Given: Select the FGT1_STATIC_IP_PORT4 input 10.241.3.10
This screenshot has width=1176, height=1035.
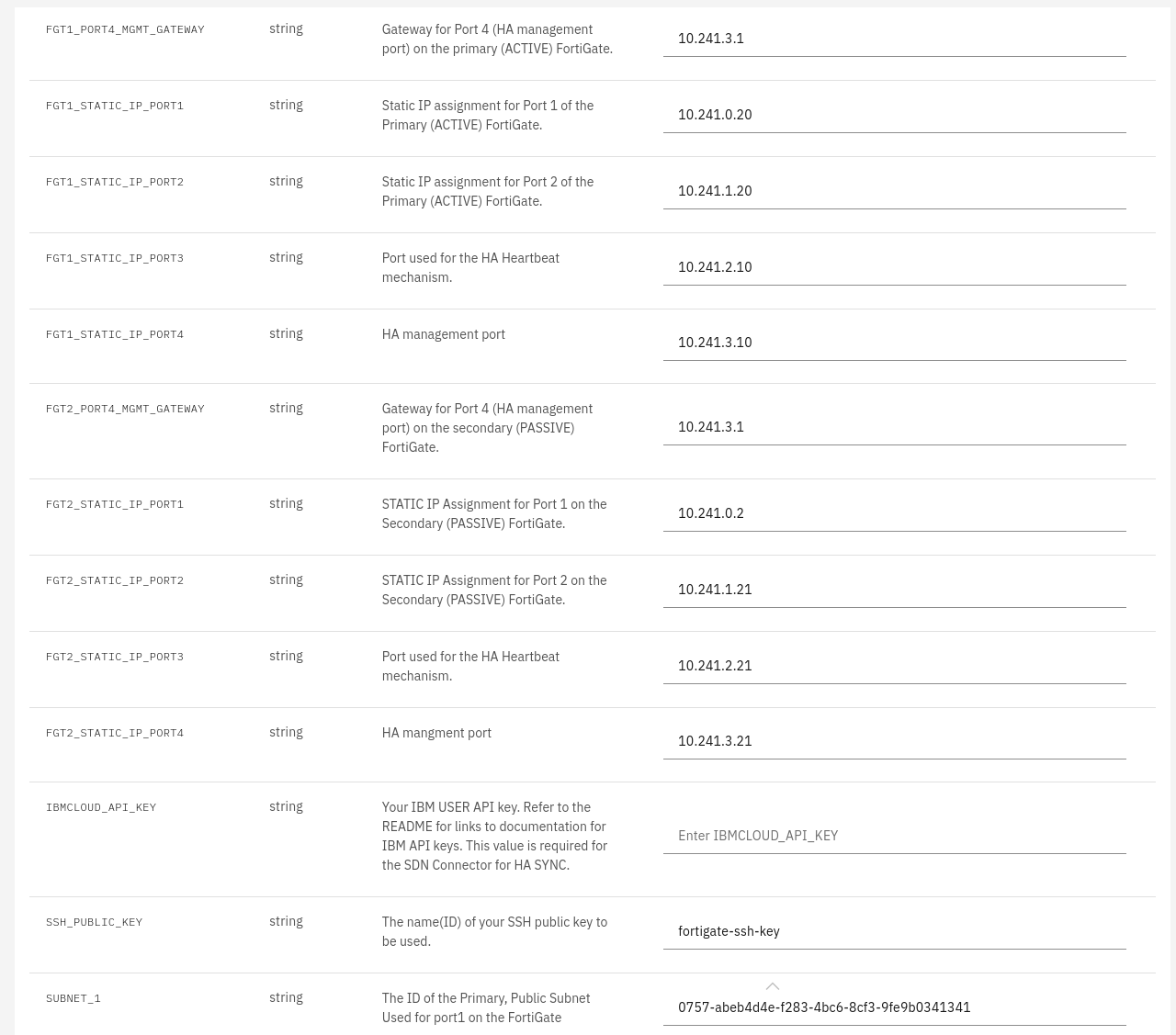Looking at the screenshot, I should click(x=894, y=343).
